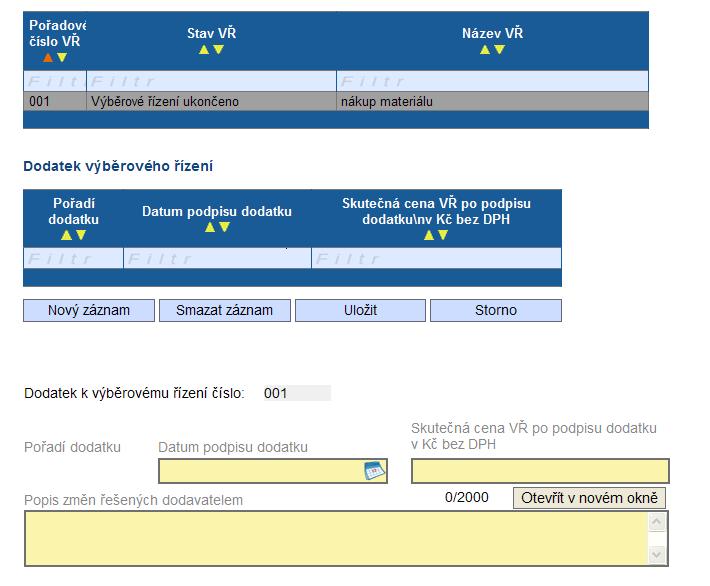The image size is (710, 586).
Task: Click the read-only field showing 001
Action: point(297,393)
